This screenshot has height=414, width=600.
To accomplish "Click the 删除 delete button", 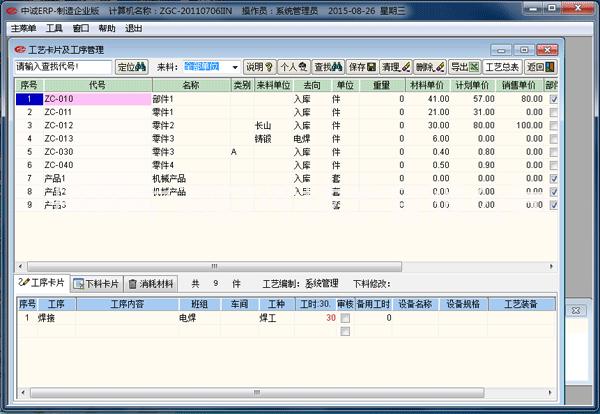I will click(430, 67).
